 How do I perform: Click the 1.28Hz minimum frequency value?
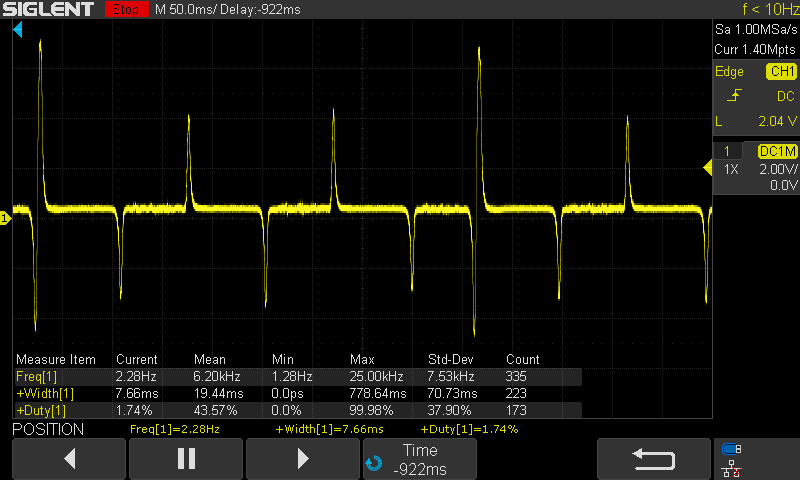(x=292, y=376)
